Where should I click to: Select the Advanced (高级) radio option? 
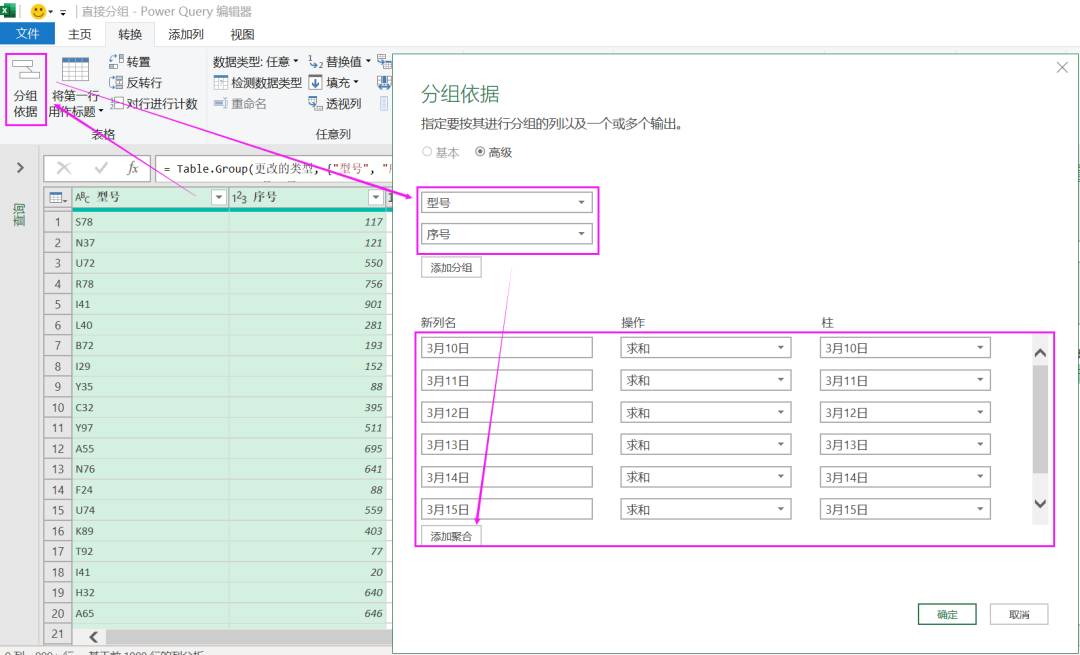point(480,152)
